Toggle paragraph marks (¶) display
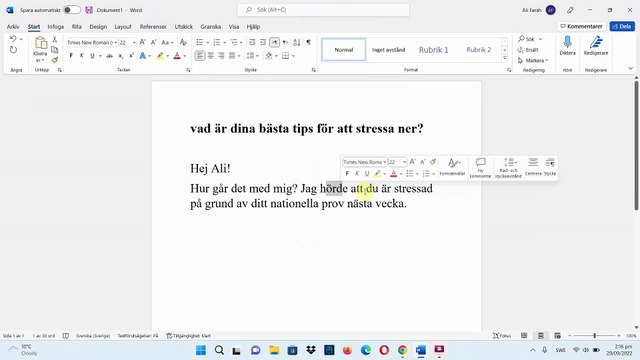Viewport: 640px width, 360px height. (x=309, y=42)
